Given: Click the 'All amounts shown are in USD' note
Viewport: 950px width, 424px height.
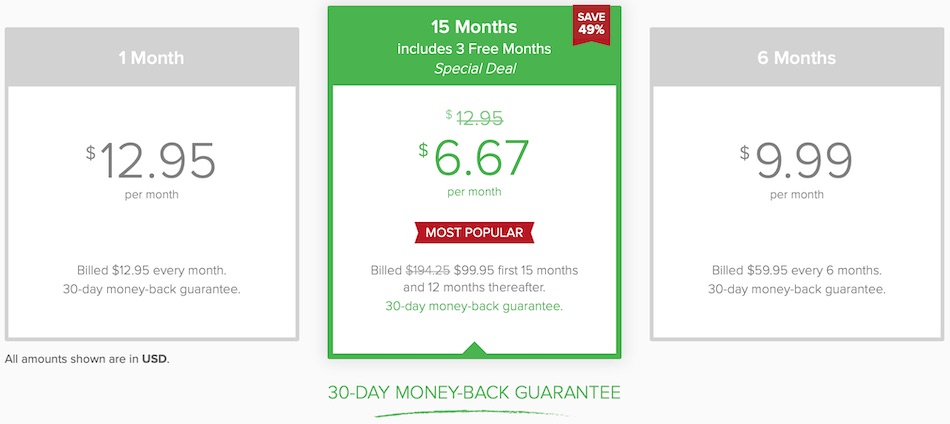Looking at the screenshot, I should coord(87,359).
